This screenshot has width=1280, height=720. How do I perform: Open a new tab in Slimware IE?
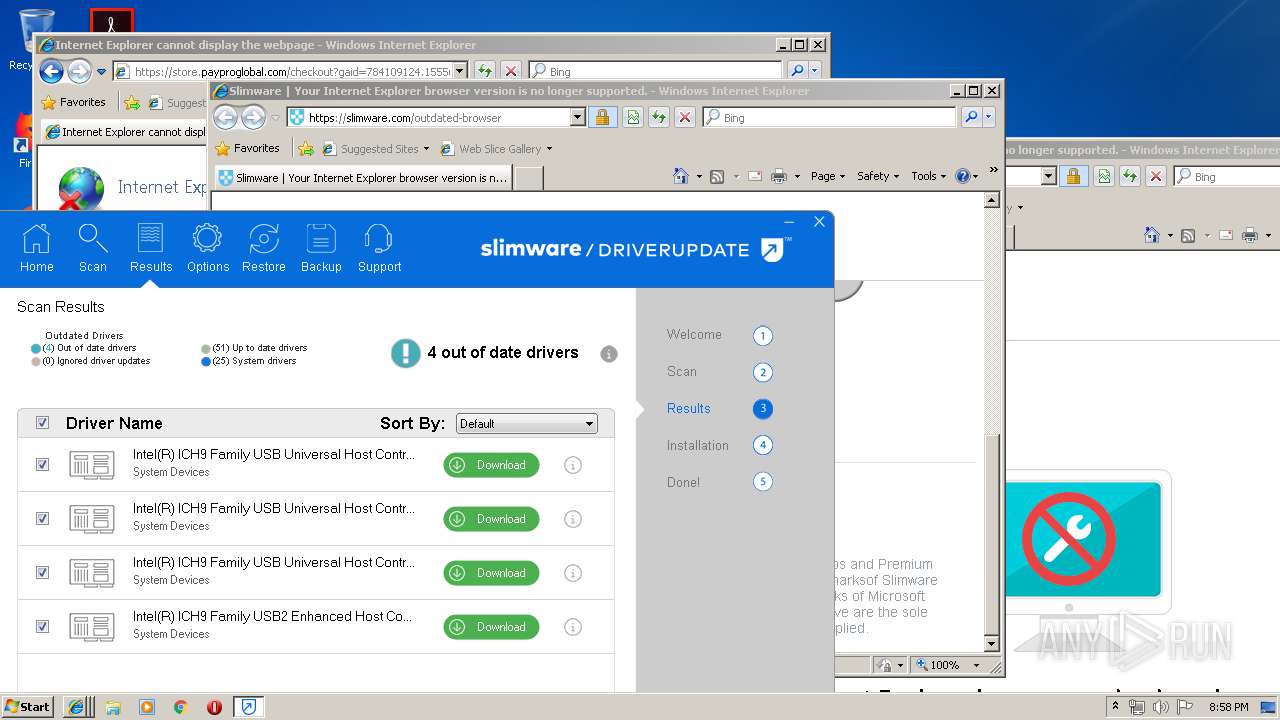pos(528,178)
